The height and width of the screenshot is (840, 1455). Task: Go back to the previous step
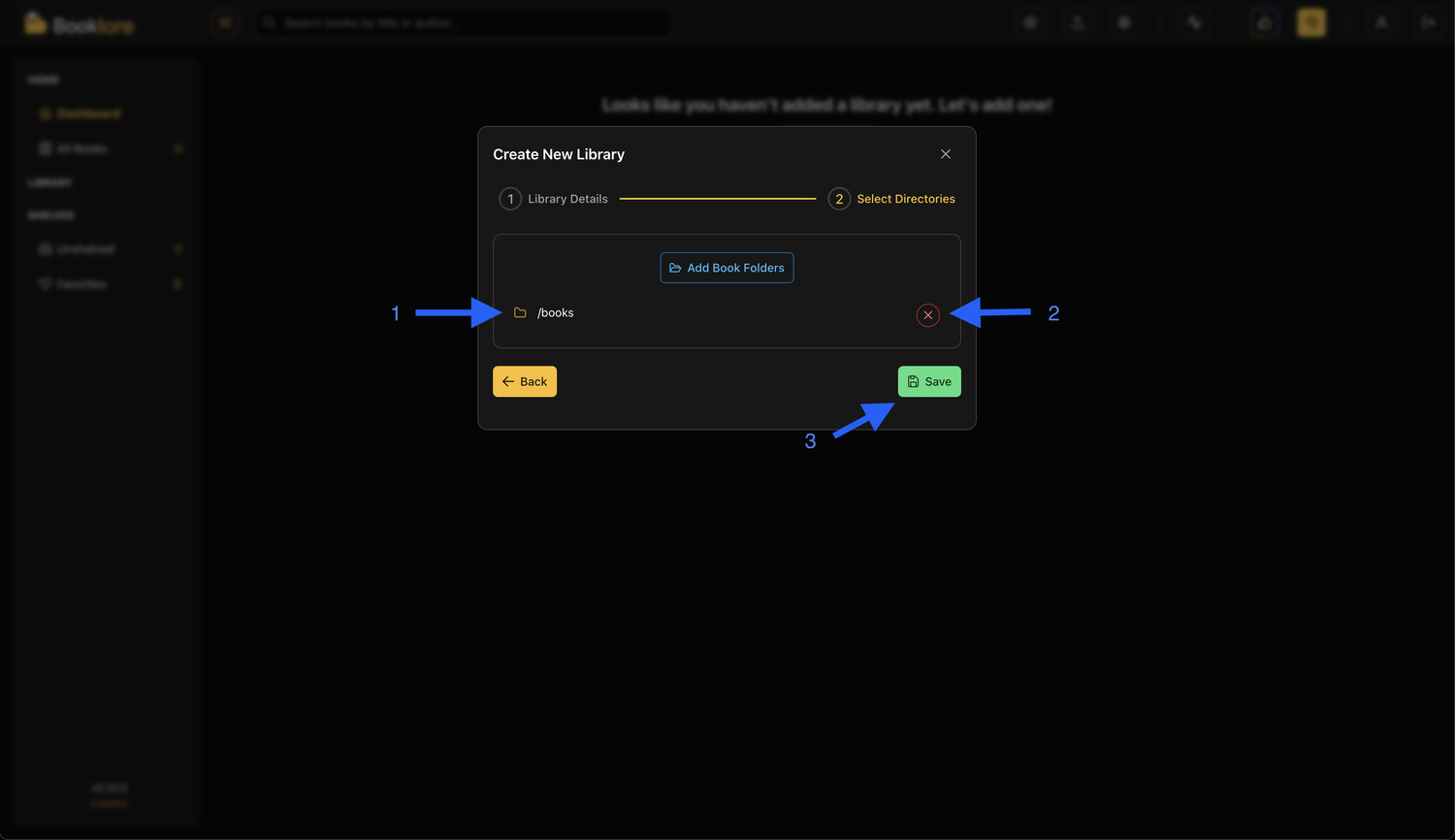(x=525, y=381)
